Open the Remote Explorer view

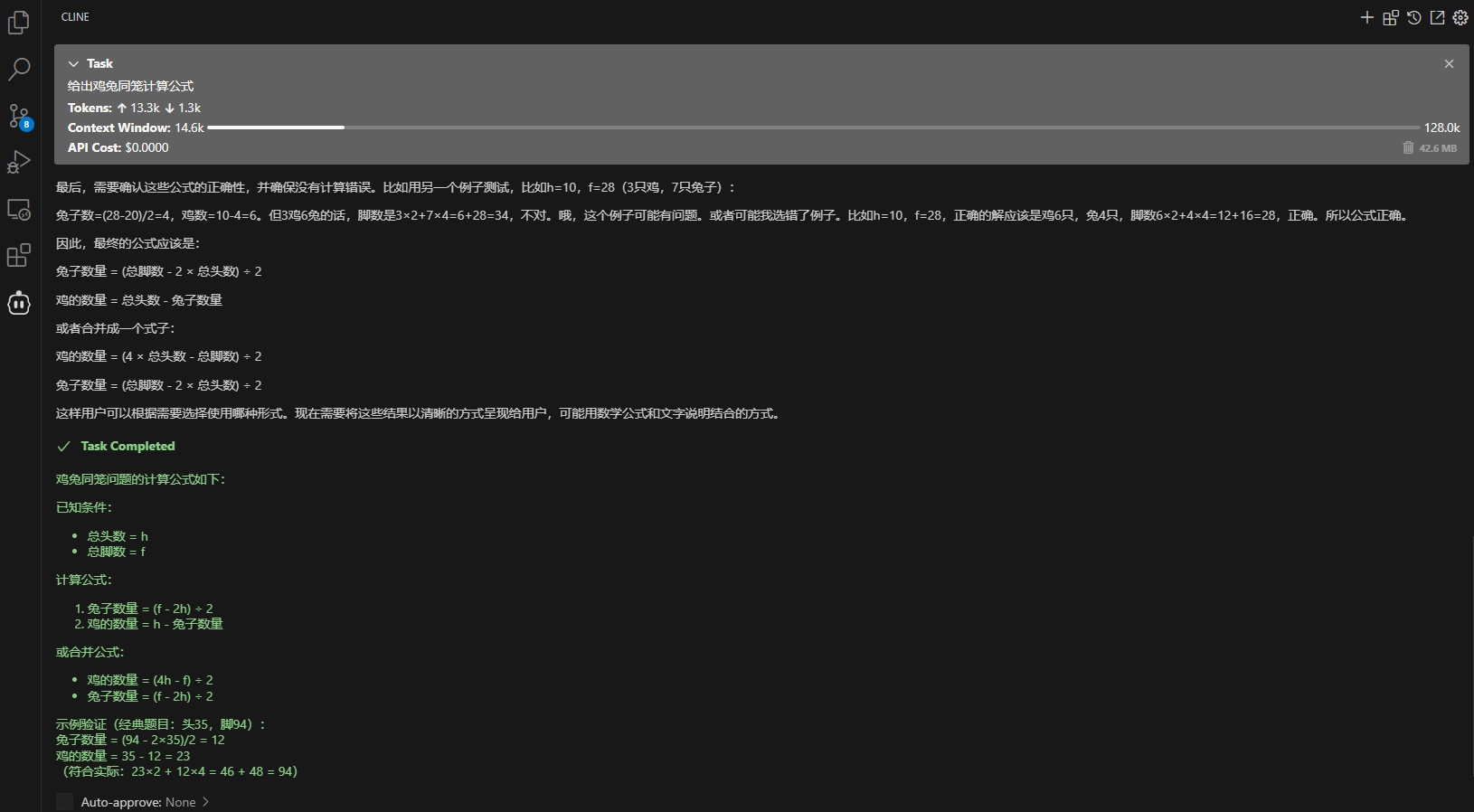click(x=19, y=210)
